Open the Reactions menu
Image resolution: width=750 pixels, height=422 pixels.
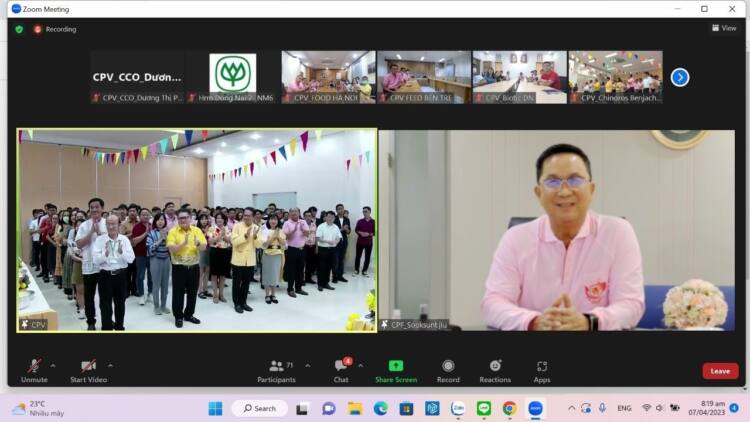pos(495,367)
